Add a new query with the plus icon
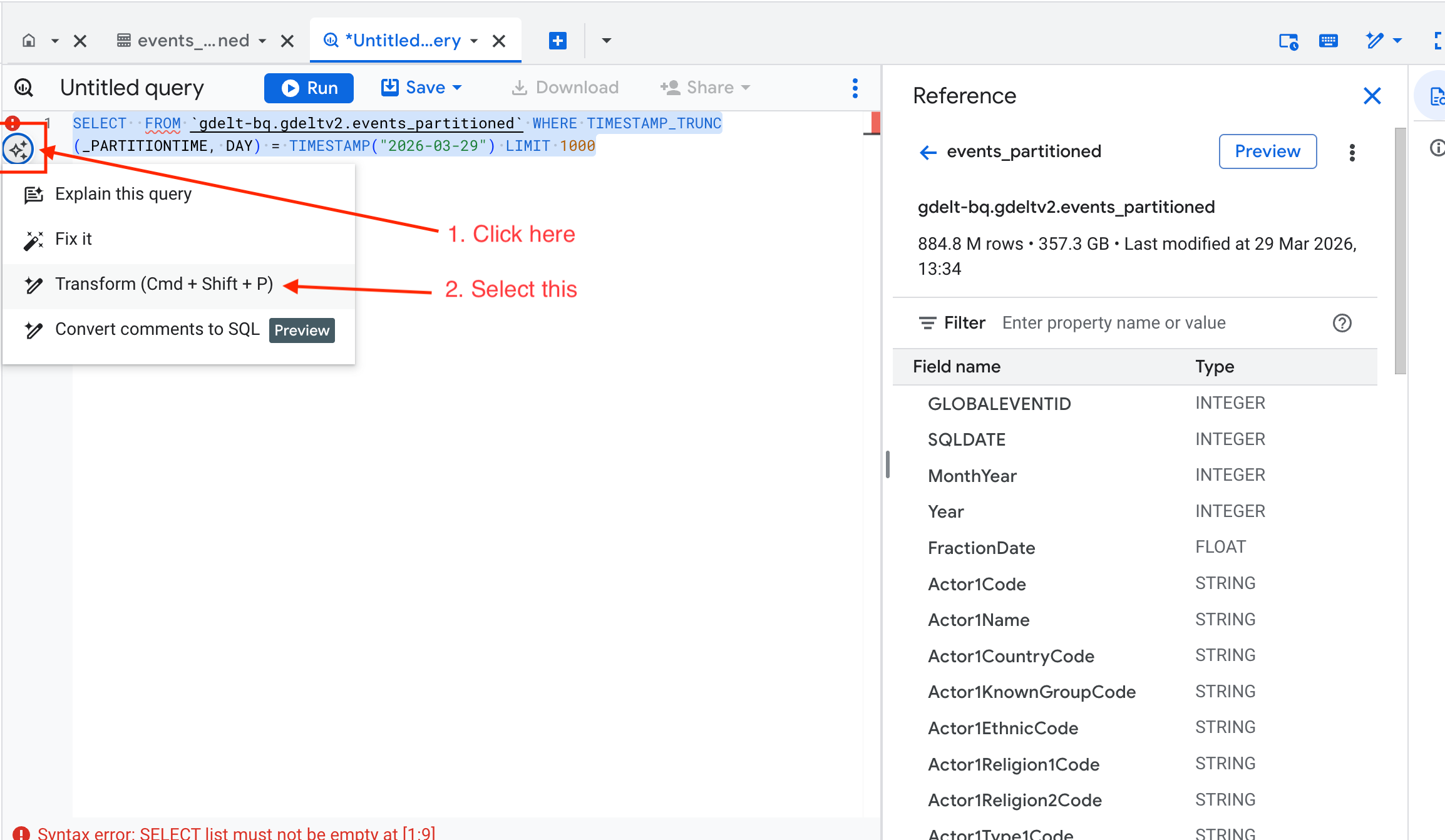This screenshot has width=1445, height=840. pyautogui.click(x=557, y=41)
